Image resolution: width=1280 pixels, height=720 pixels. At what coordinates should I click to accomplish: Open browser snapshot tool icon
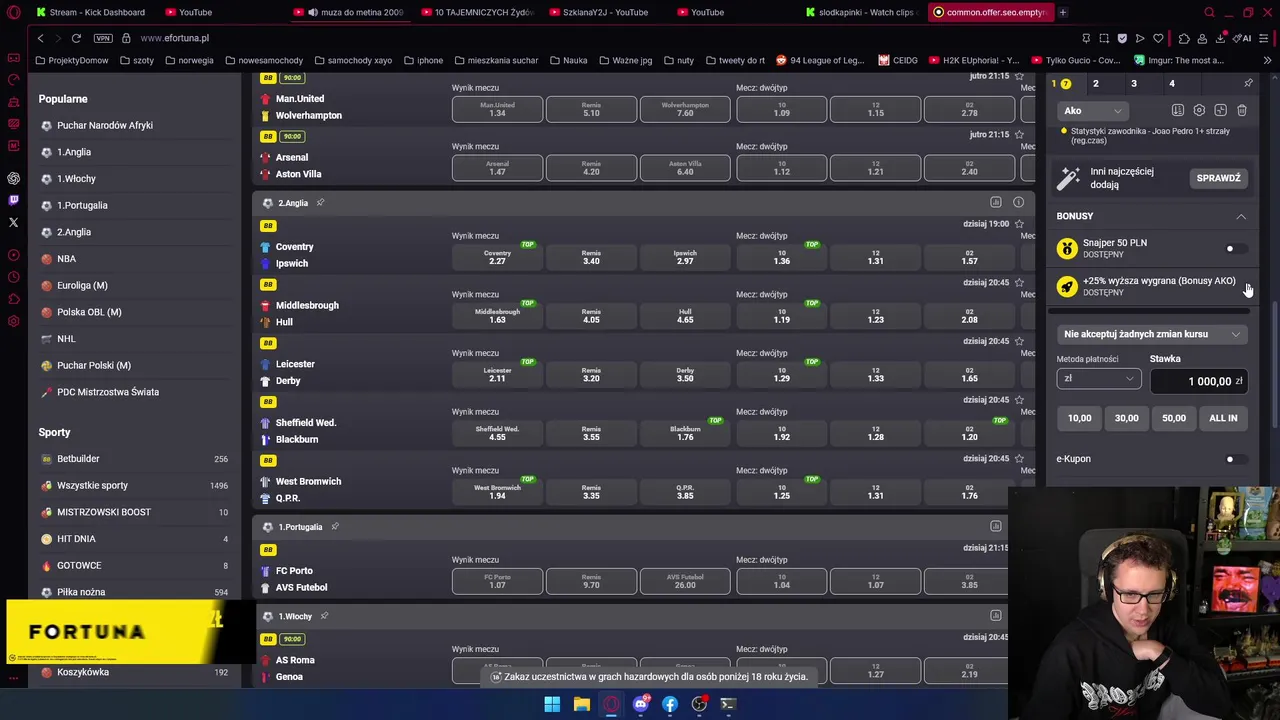1104,38
